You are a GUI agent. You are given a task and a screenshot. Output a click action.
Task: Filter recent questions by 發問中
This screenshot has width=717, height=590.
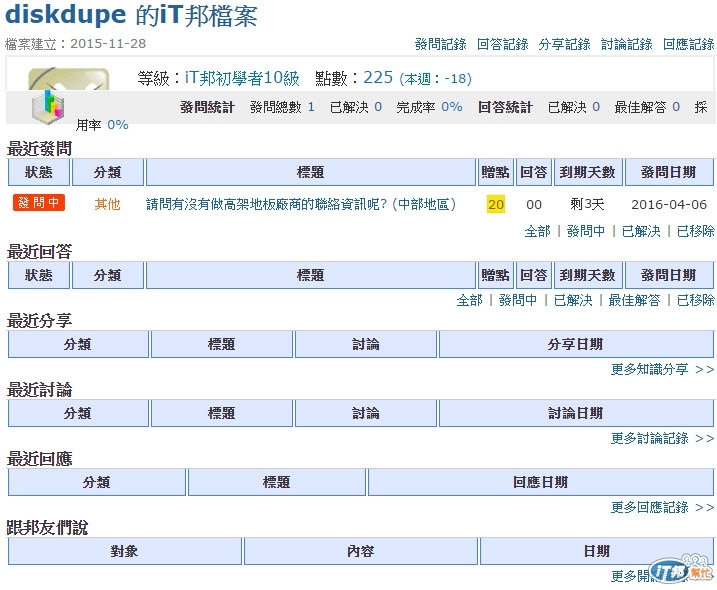[x=586, y=231]
